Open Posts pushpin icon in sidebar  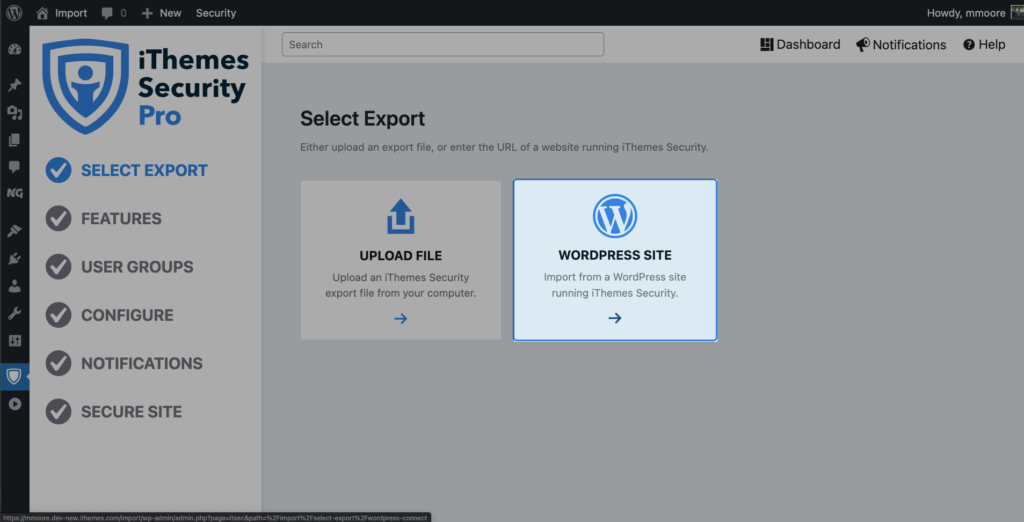coord(14,86)
